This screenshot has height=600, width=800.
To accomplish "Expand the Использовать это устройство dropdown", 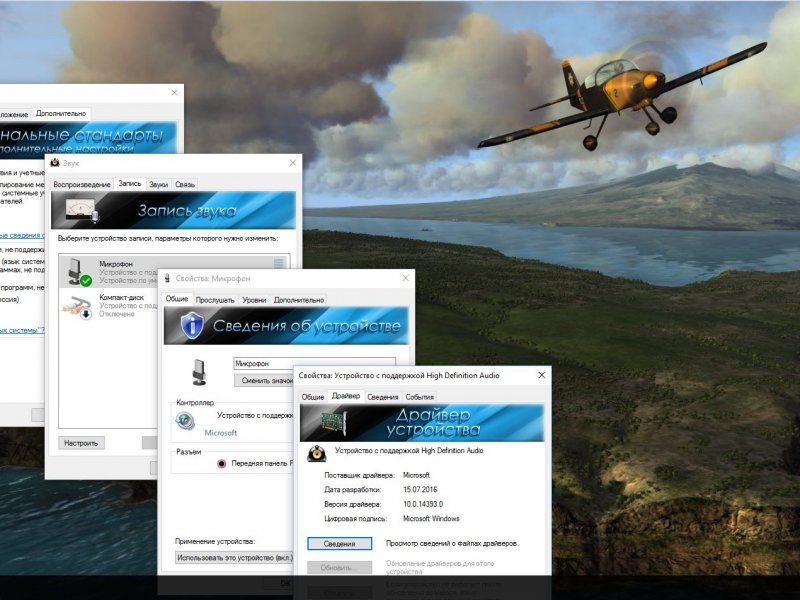I will [234, 558].
